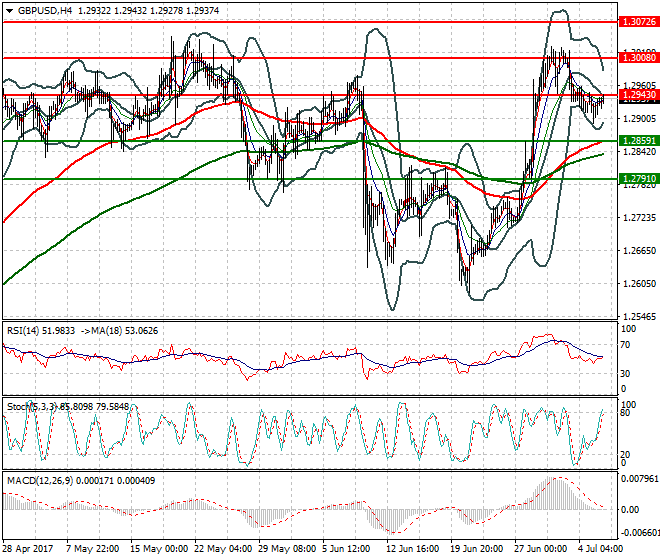
Task: Click the 22 May 04:00 time axis label
Action: pyautogui.click(x=223, y=549)
